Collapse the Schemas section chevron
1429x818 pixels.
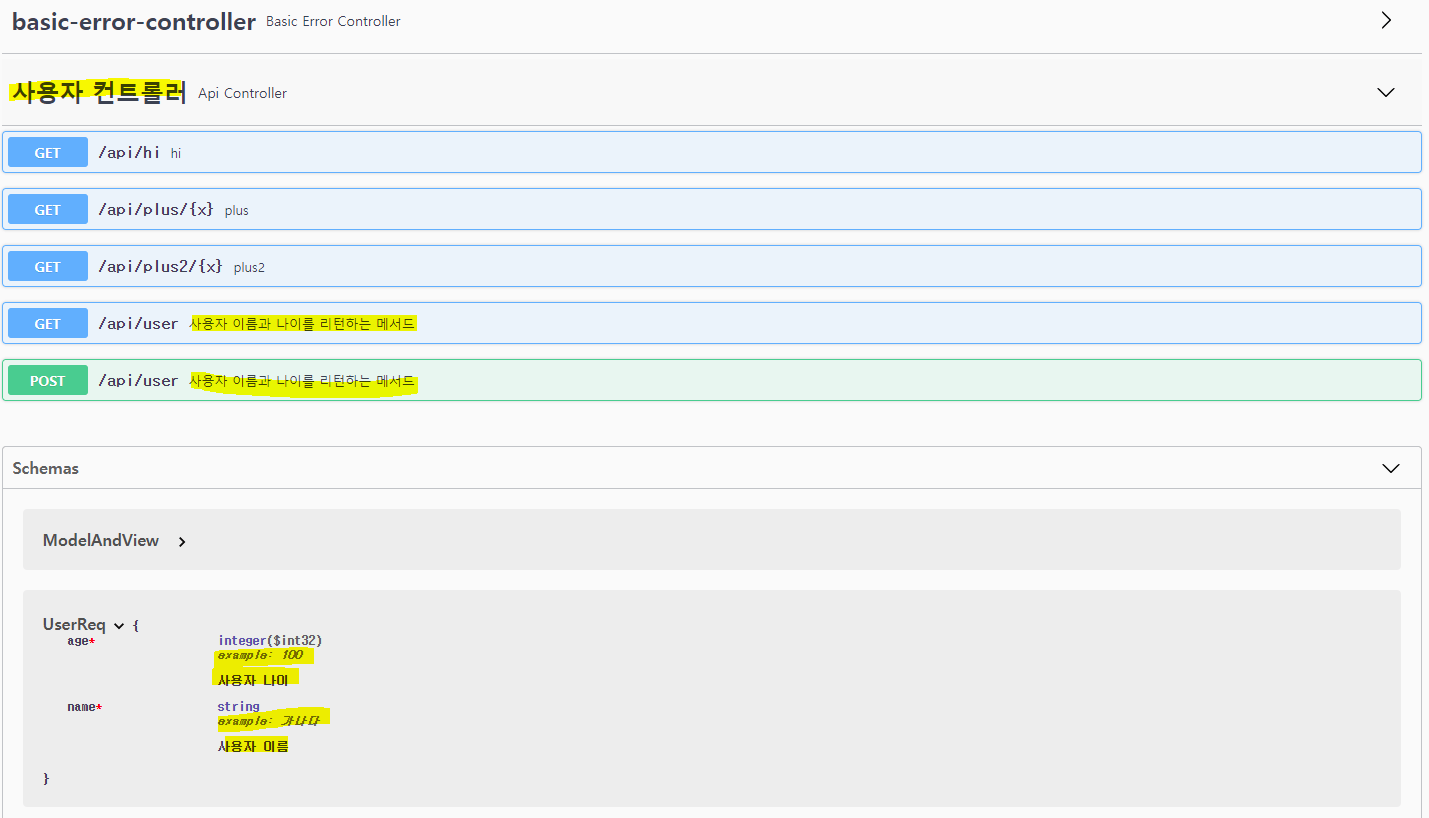click(x=1390, y=467)
